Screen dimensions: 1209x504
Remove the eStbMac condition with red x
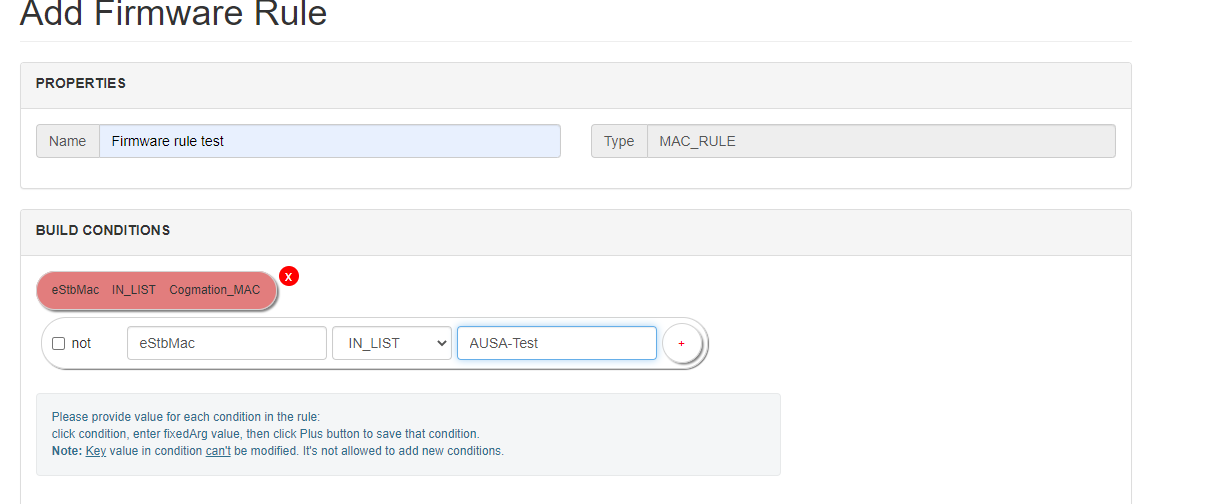click(289, 276)
